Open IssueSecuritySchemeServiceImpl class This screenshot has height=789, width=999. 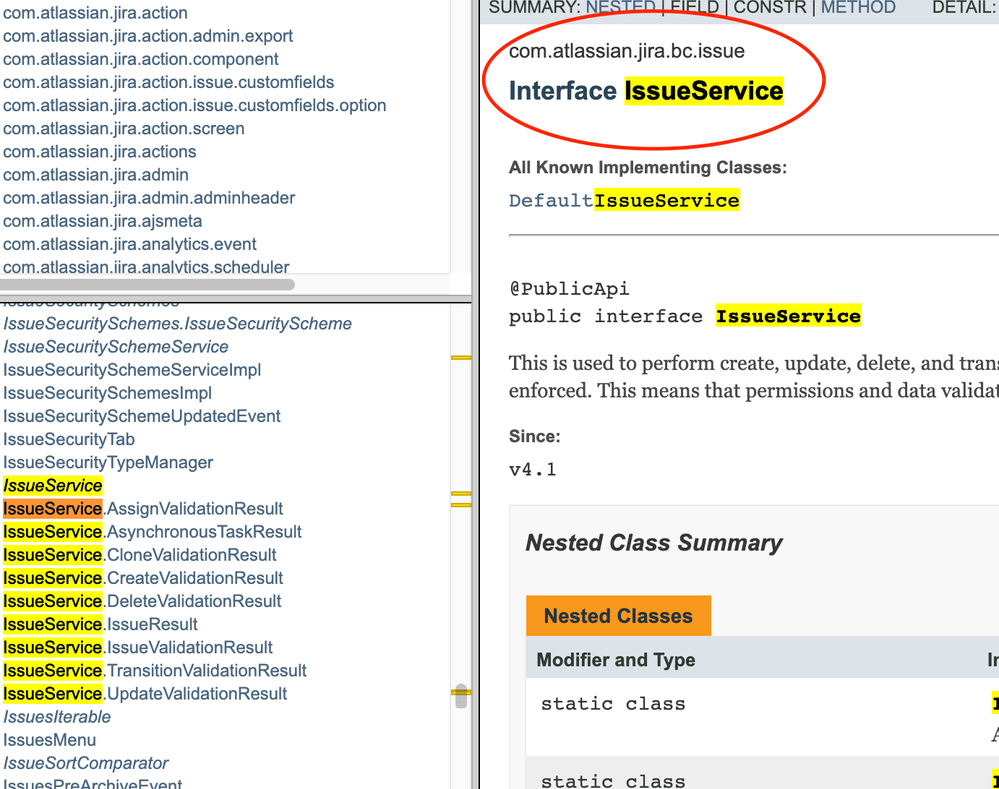click(132, 370)
